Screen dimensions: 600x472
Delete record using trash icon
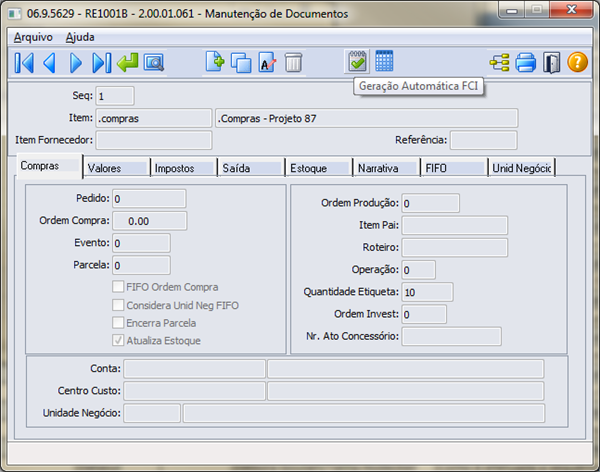click(x=293, y=62)
